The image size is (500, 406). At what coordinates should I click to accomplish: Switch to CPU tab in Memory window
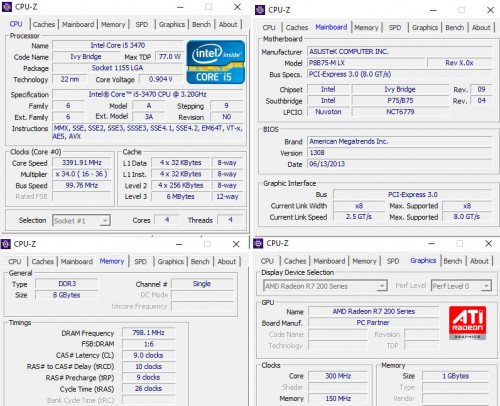15,261
